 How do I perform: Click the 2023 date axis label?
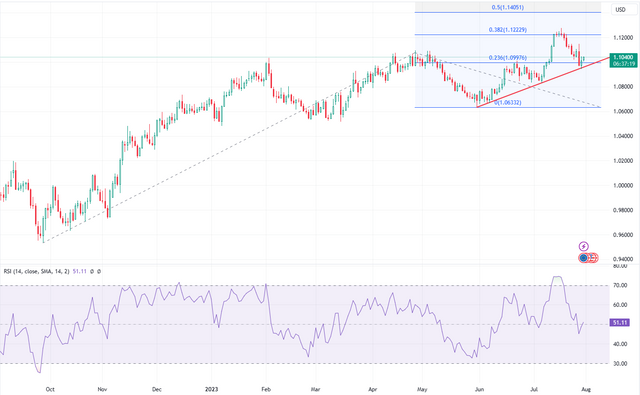pyautogui.click(x=211, y=389)
